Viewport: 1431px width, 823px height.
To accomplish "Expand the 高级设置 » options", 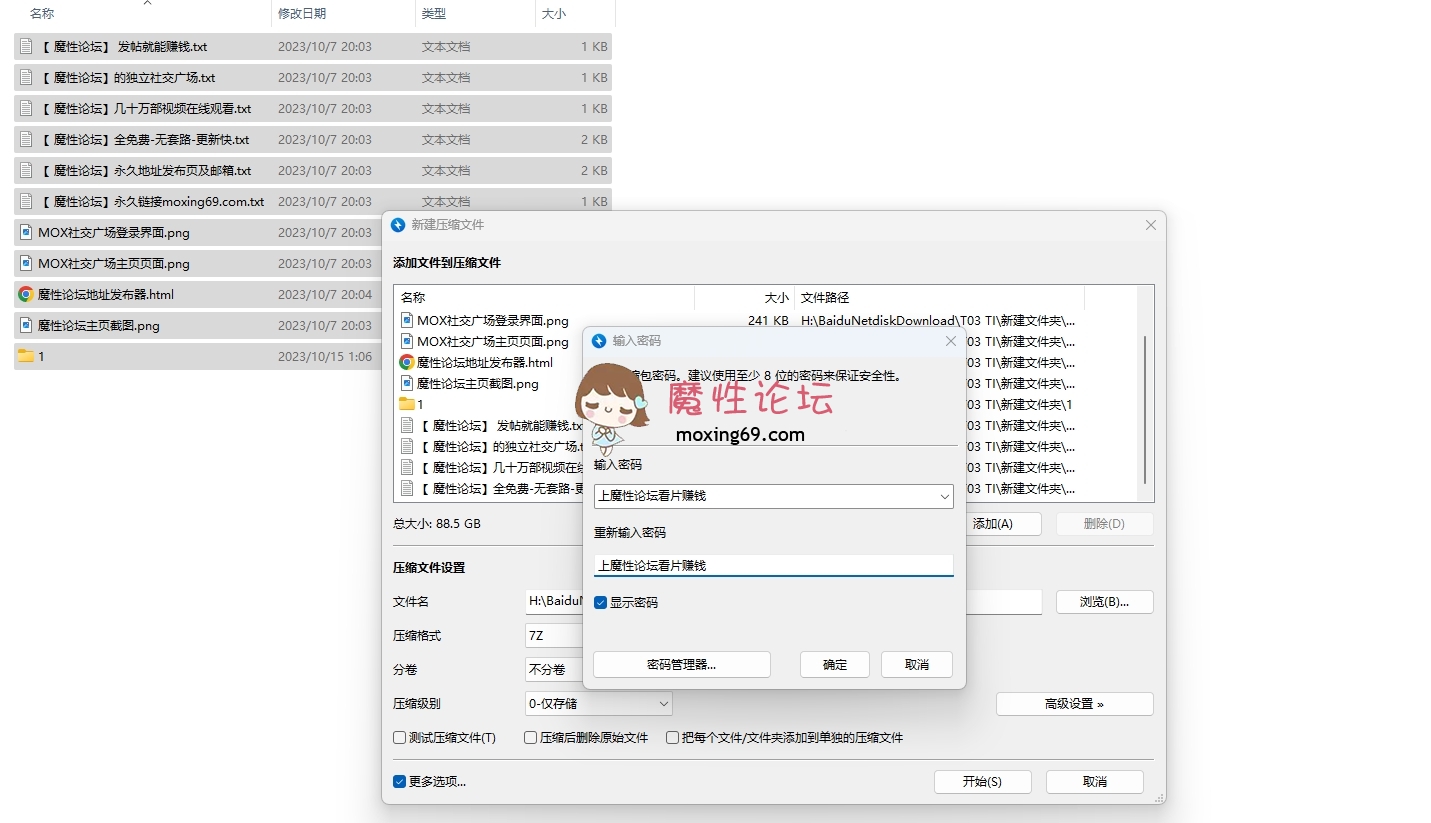I will pos(1074,704).
